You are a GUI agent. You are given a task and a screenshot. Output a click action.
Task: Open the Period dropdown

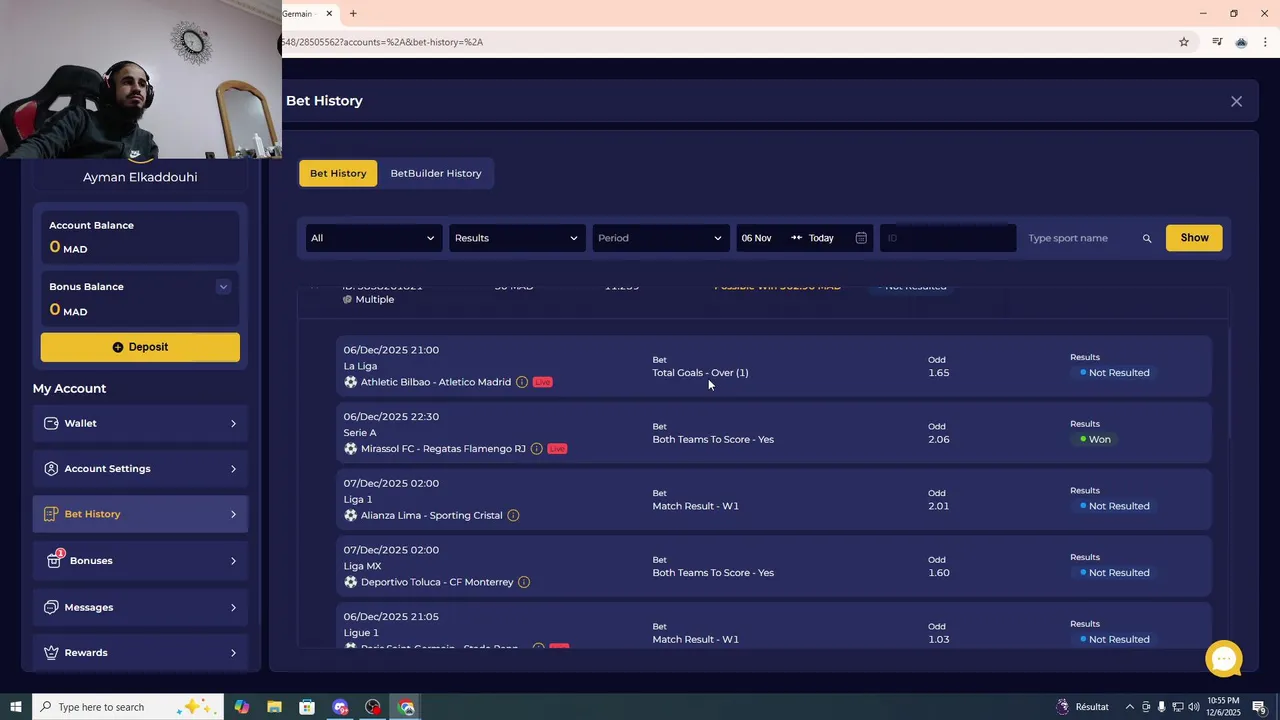(x=660, y=238)
